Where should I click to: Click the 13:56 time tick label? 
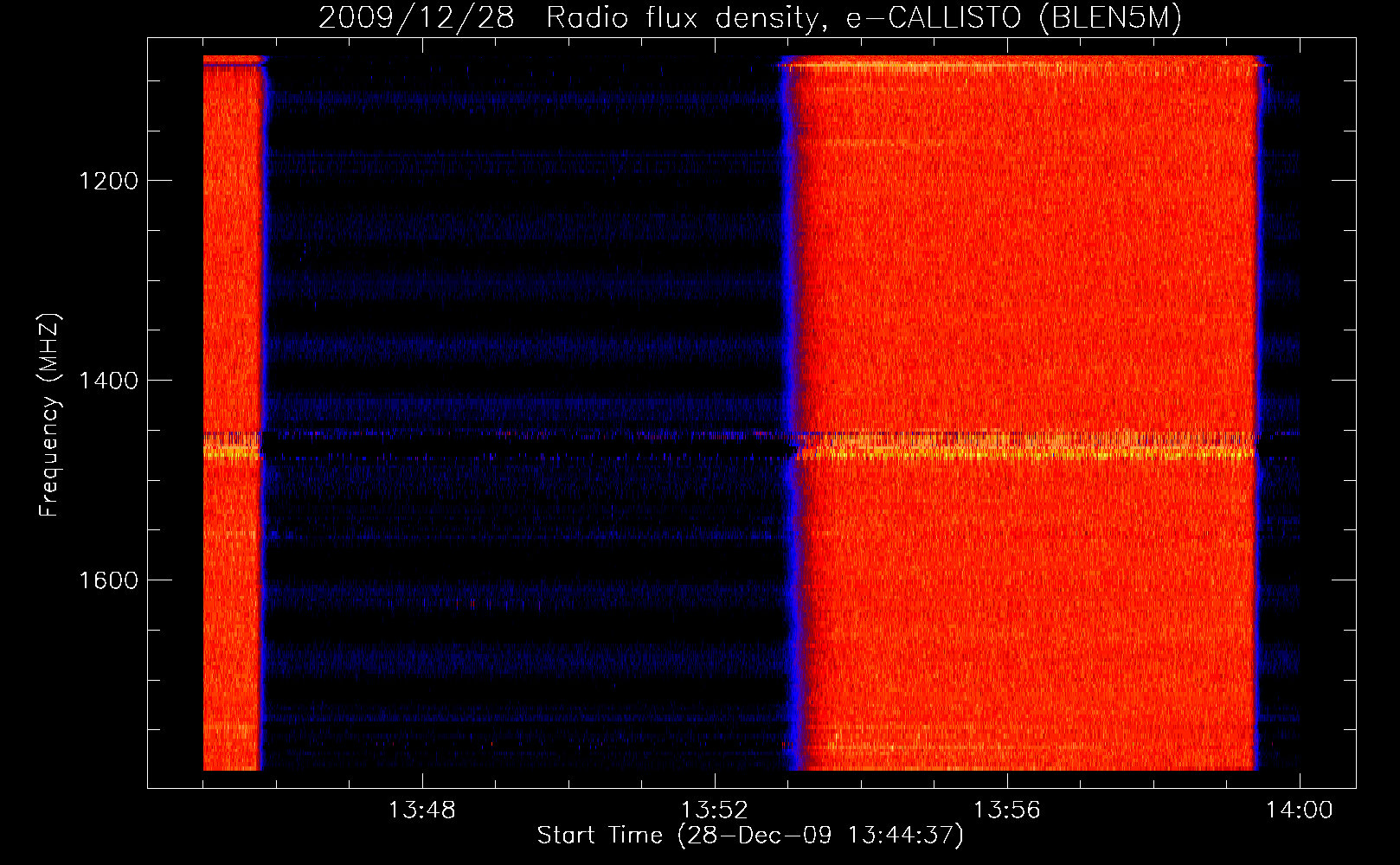pyautogui.click(x=1006, y=811)
